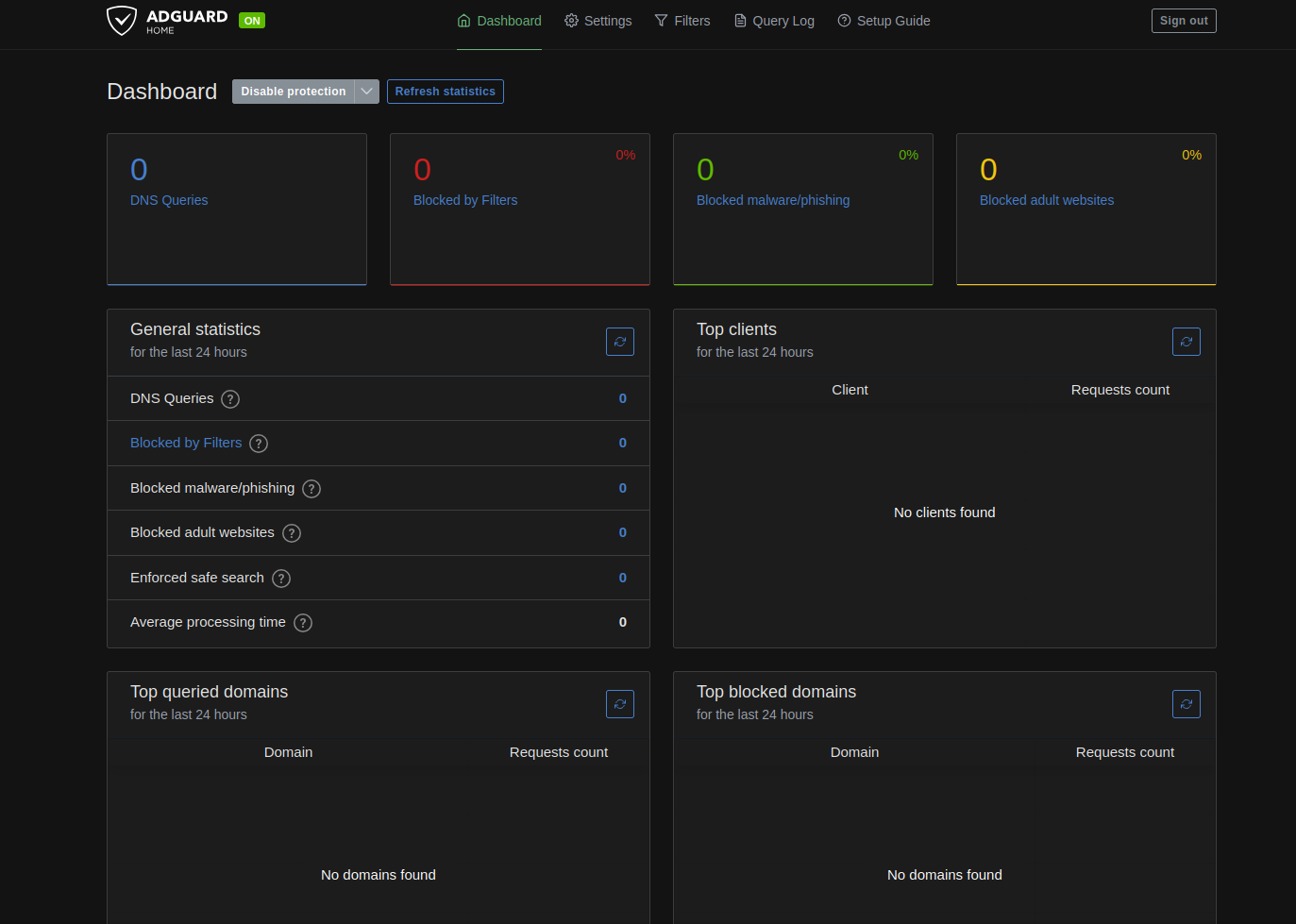Open the Setup Guide page
Image resolution: width=1296 pixels, height=924 pixels.
coord(884,21)
